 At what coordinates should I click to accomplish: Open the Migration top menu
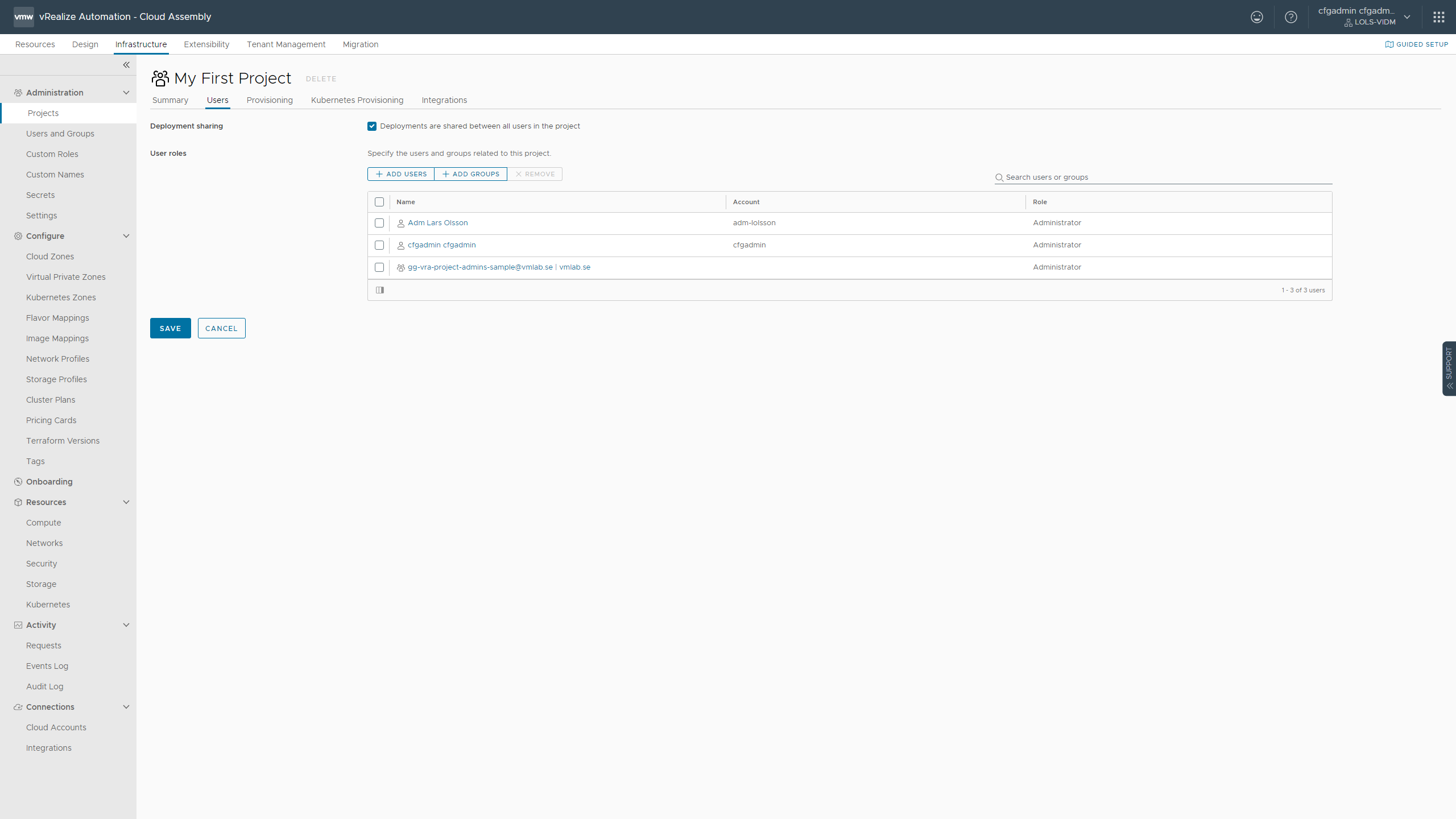pyautogui.click(x=361, y=44)
